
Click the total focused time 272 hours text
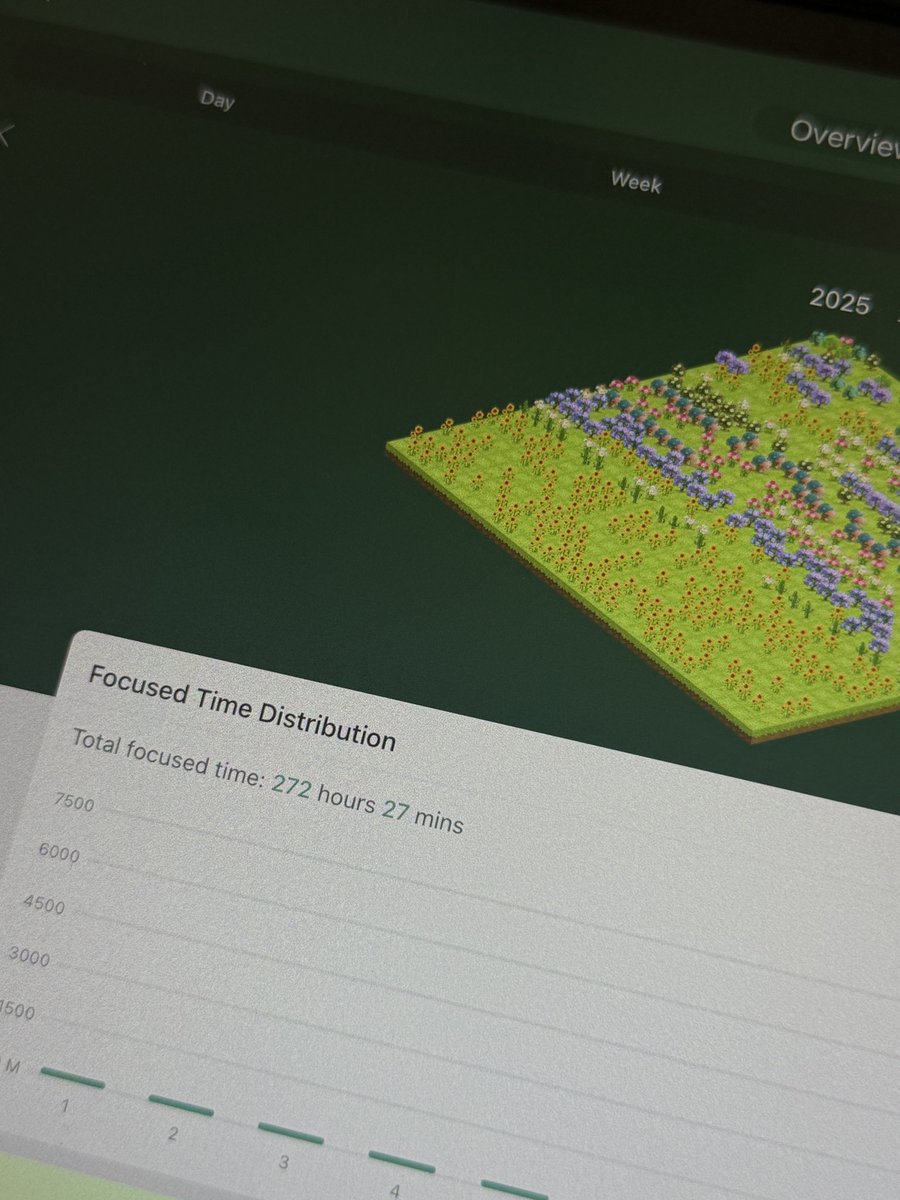[x=267, y=781]
